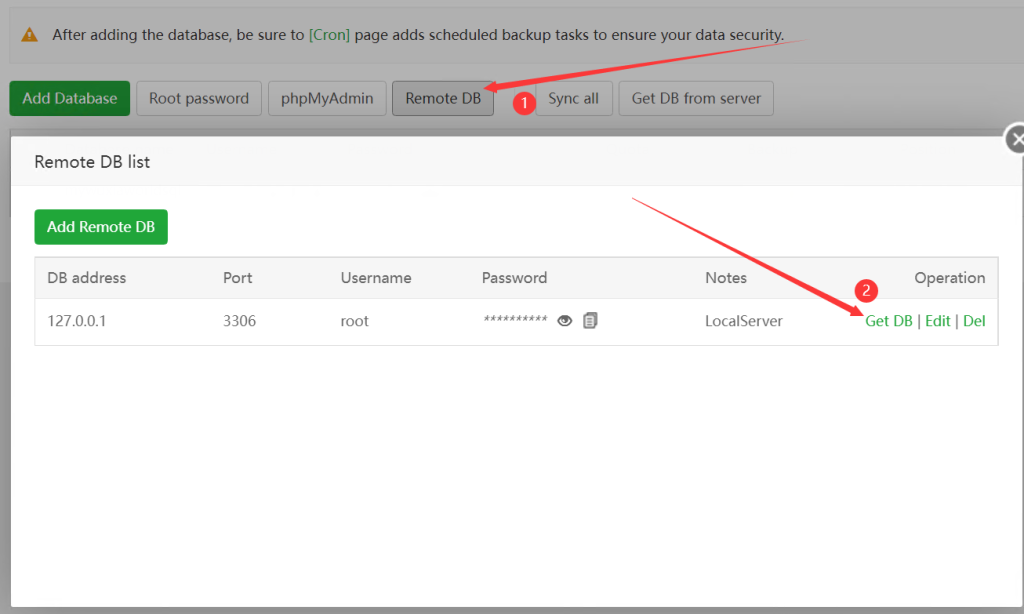Launch phpMyAdmin from the toolbar

(327, 99)
